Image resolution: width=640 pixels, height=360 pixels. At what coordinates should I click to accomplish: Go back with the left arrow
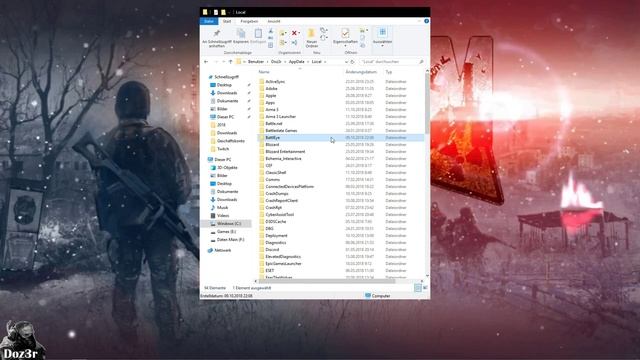[x=206, y=62]
